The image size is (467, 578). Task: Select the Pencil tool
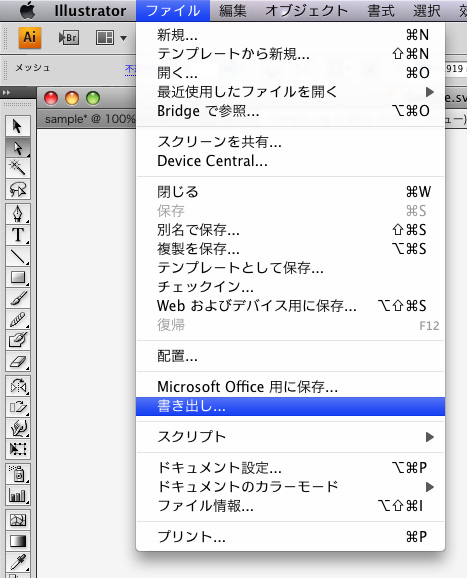[17, 319]
